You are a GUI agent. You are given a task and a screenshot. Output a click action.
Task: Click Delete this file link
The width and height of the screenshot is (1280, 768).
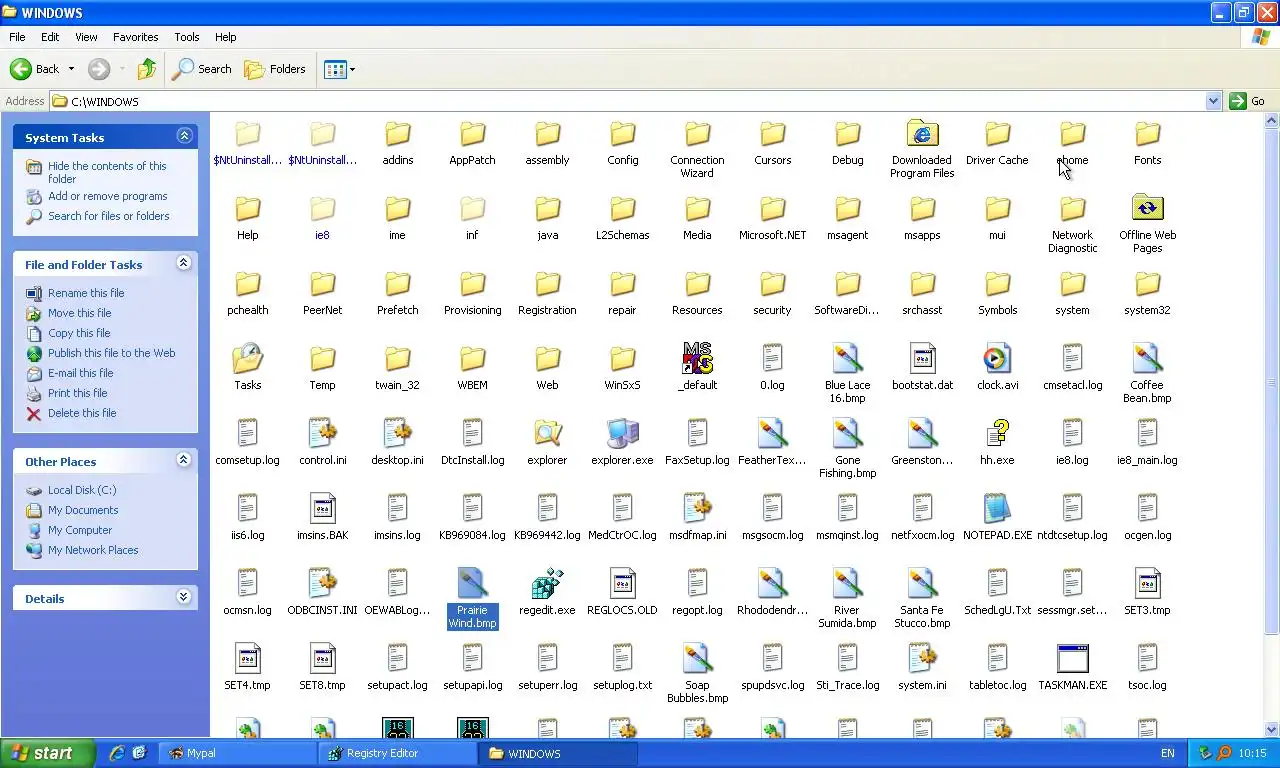point(82,413)
